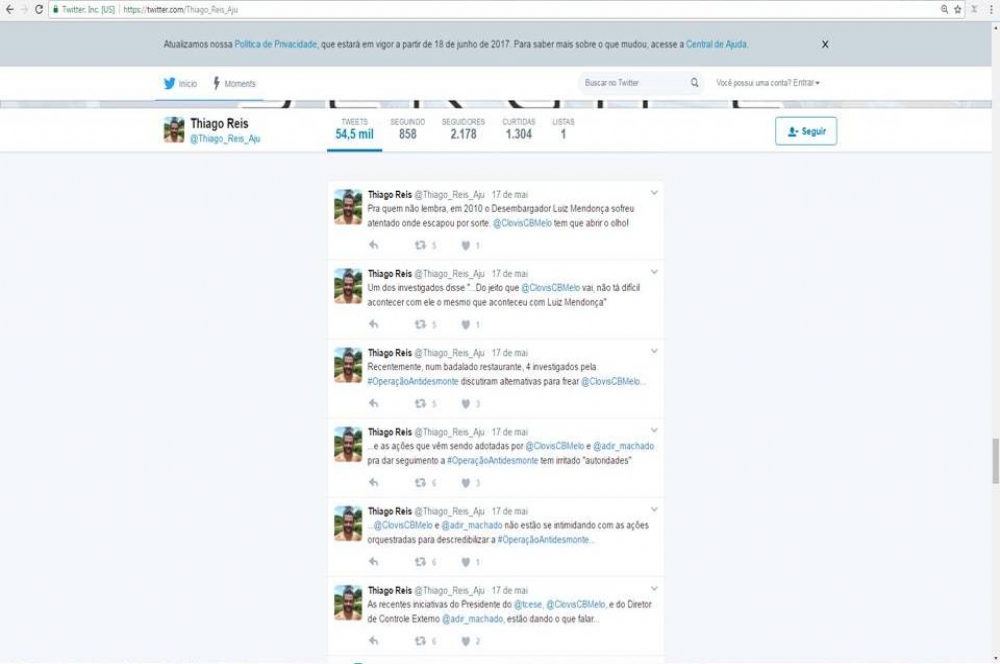Reply to the 'Um dos investigados disse' tweet
Image resolution: width=1000 pixels, height=664 pixels.
coord(374,325)
